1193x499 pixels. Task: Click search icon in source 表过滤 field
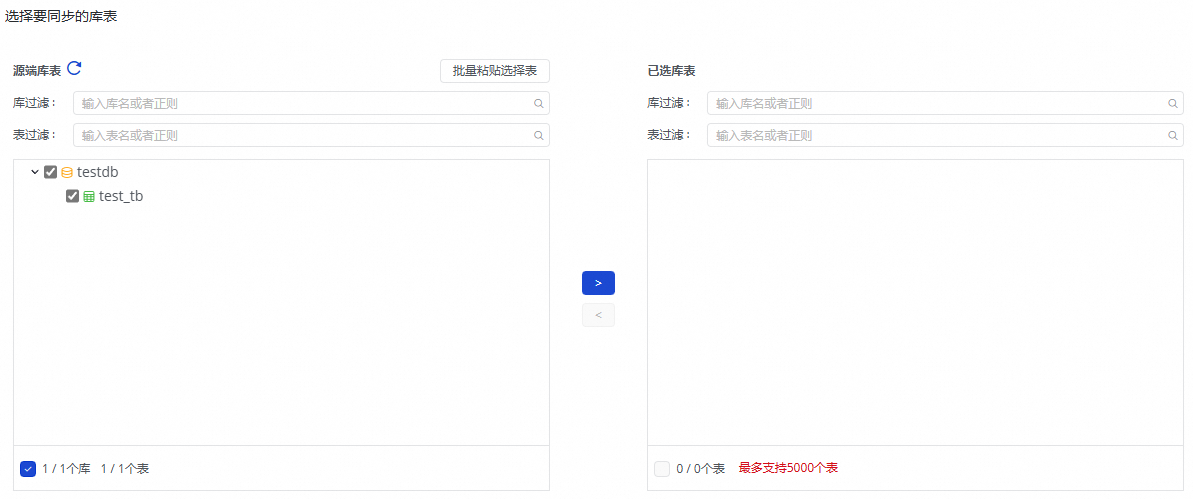[x=539, y=135]
